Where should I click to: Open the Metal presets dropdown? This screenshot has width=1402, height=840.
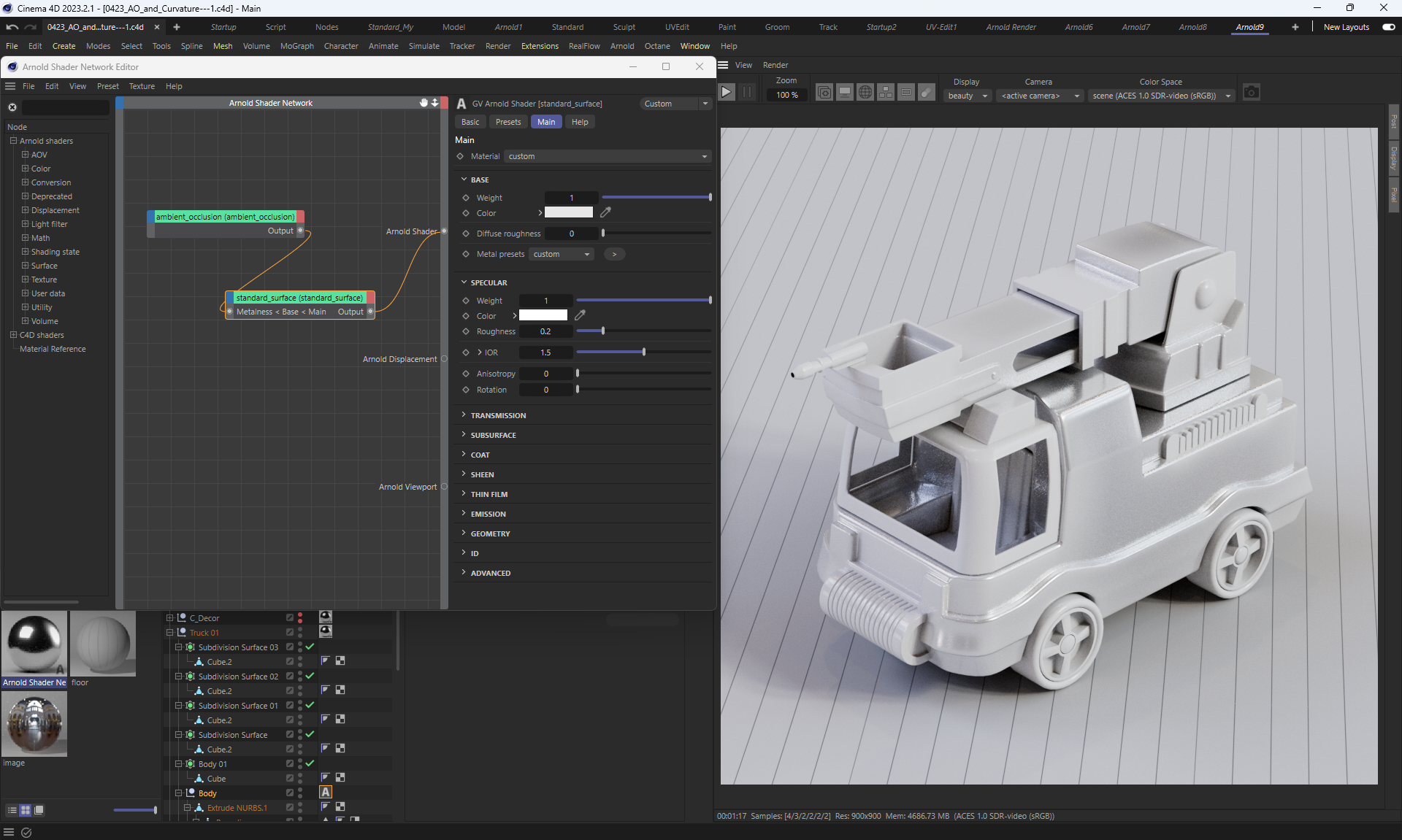[x=561, y=254]
